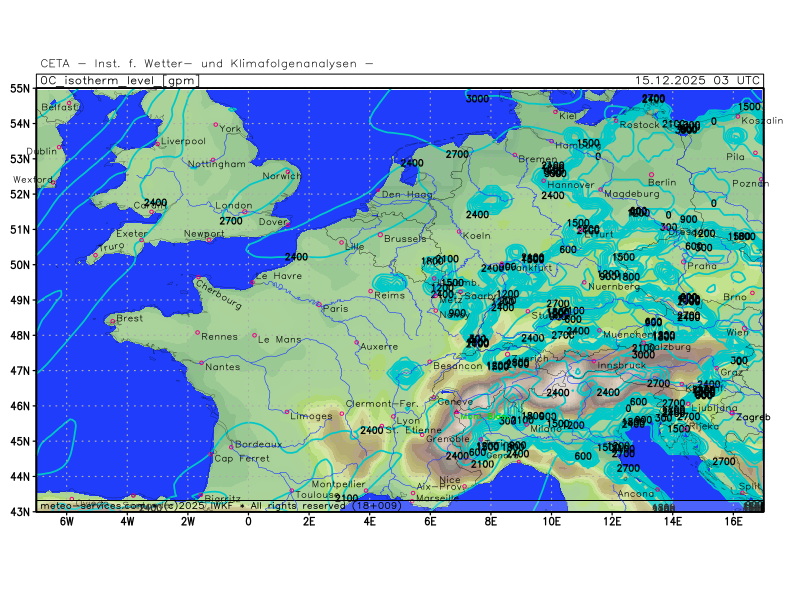The width and height of the screenshot is (800, 600).
Task: Click the Brussels city marker
Action: coord(380,235)
